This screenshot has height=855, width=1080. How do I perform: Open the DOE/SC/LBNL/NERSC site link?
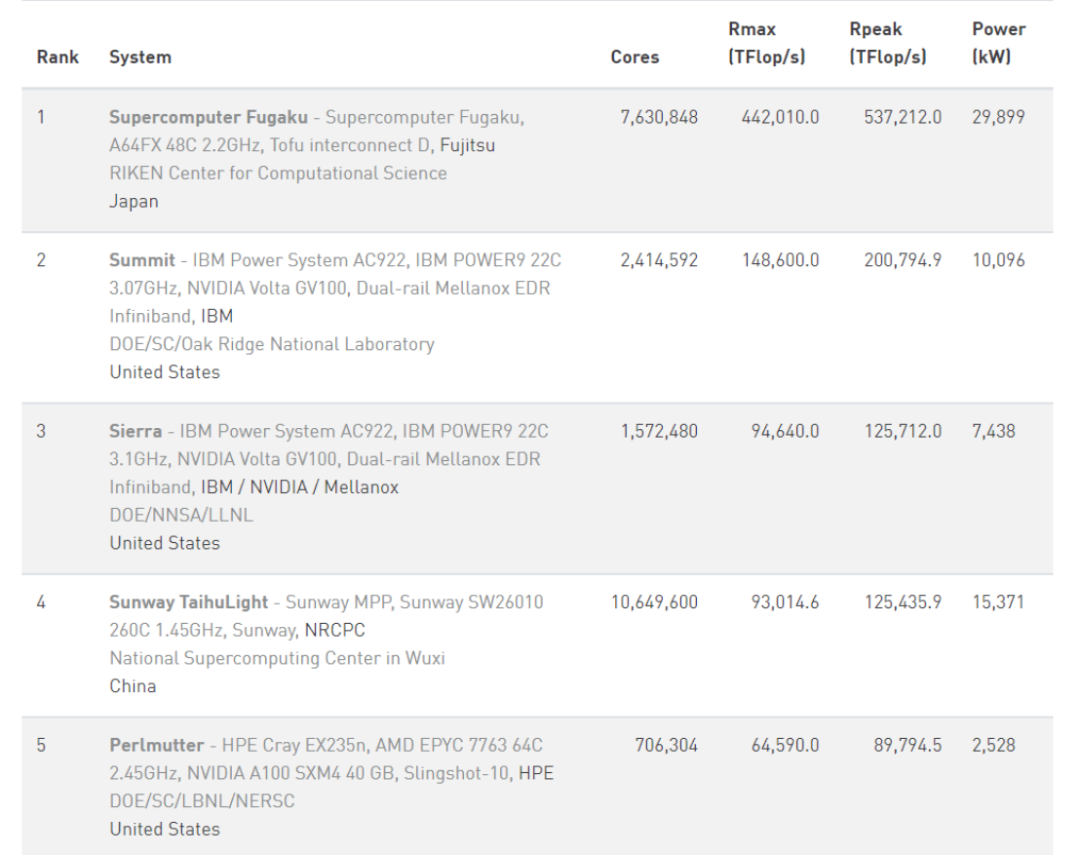click(x=202, y=801)
